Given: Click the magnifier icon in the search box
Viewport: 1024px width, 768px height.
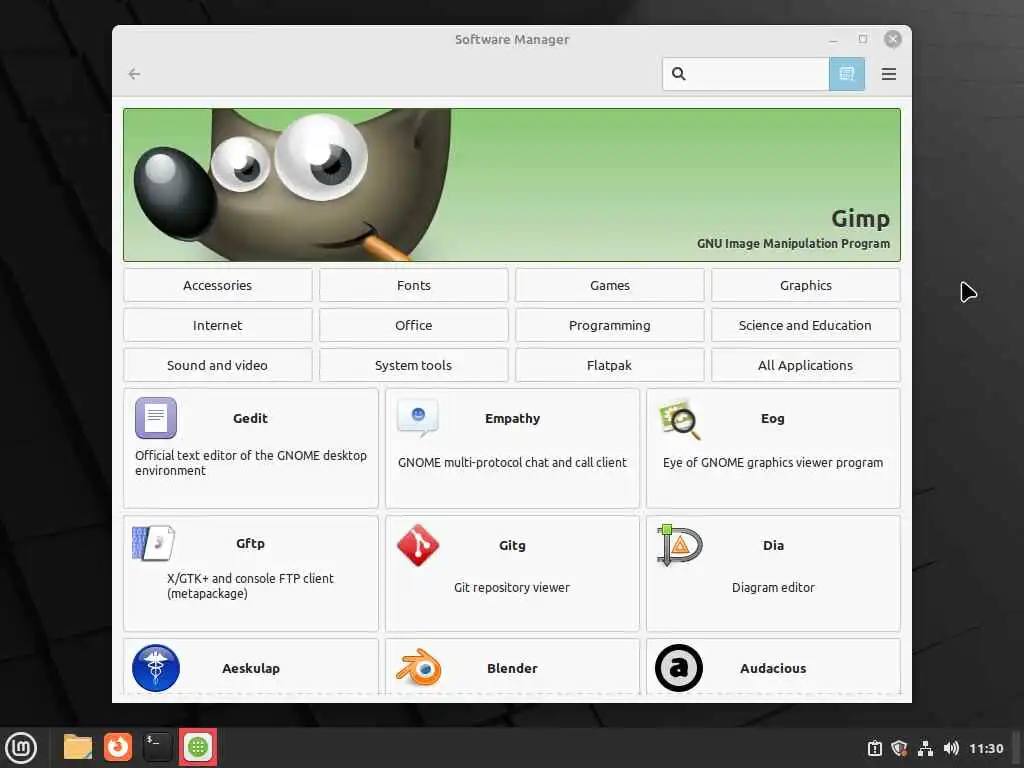Looking at the screenshot, I should coord(679,74).
